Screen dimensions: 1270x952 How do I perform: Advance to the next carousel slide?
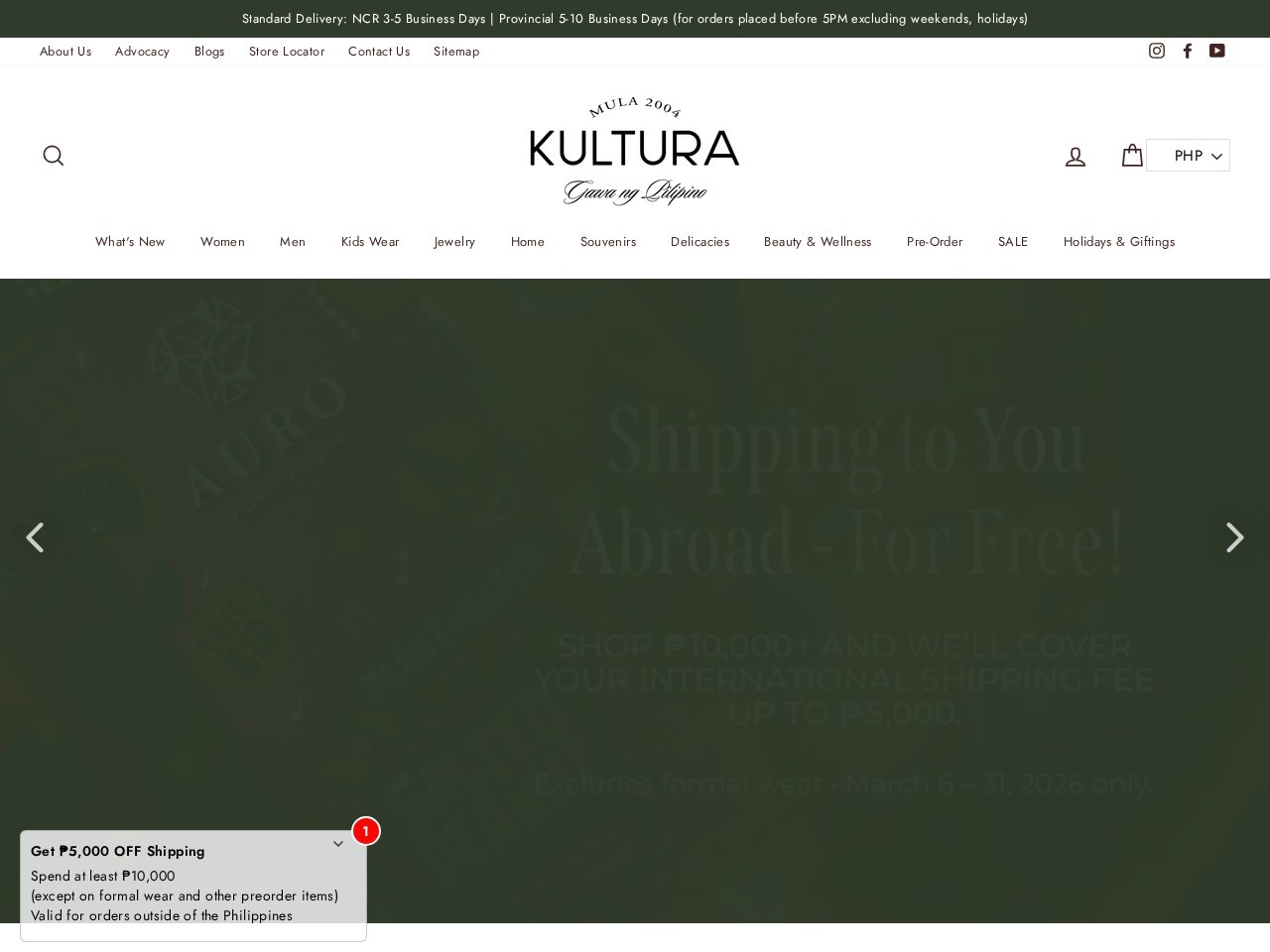click(x=1234, y=537)
